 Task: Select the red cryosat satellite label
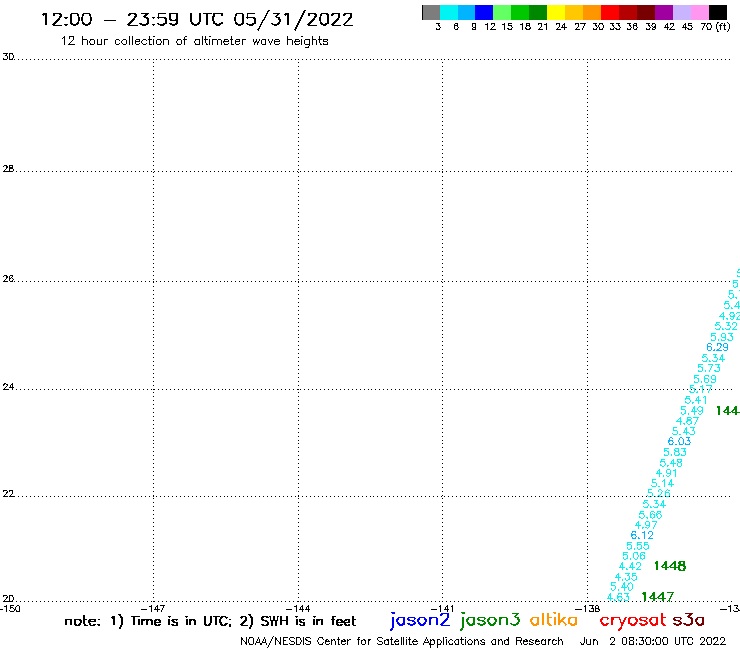(633, 621)
